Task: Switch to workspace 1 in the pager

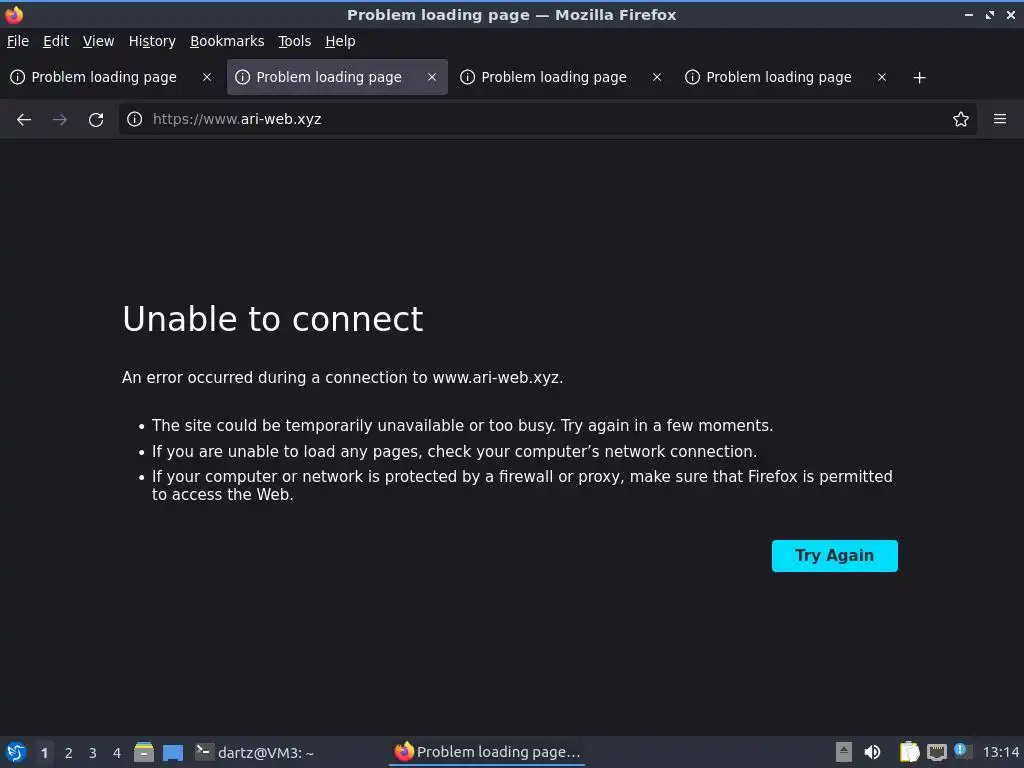Action: [44, 753]
